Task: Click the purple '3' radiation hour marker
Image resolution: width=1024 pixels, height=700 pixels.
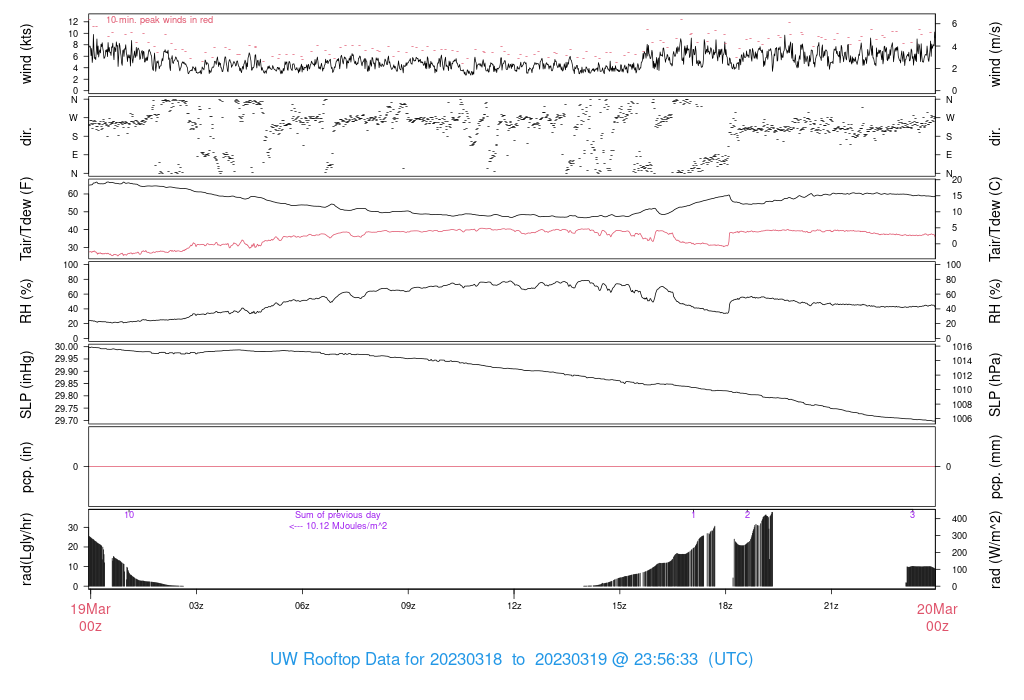Action: click(912, 515)
